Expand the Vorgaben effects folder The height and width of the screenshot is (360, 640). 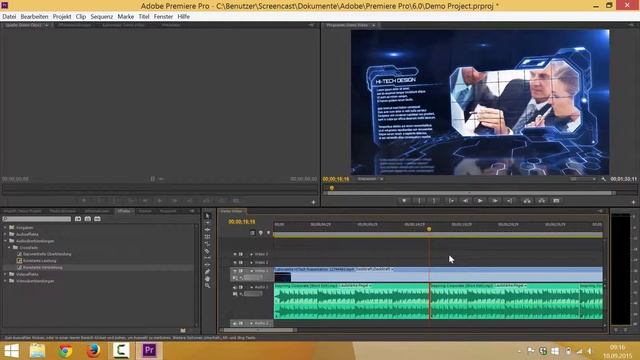click(5, 227)
